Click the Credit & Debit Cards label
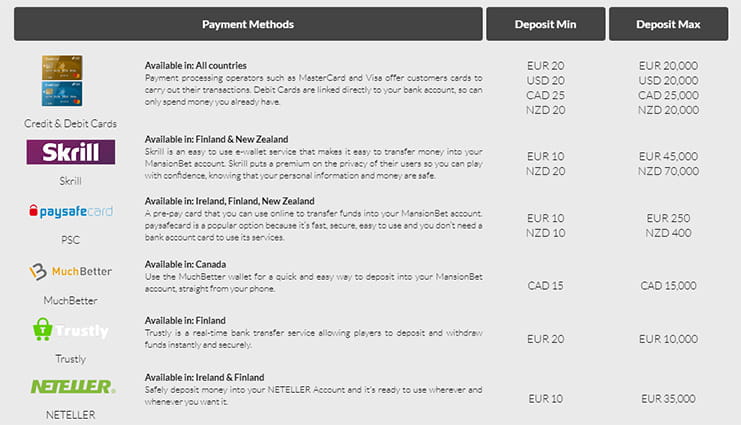 point(70,124)
